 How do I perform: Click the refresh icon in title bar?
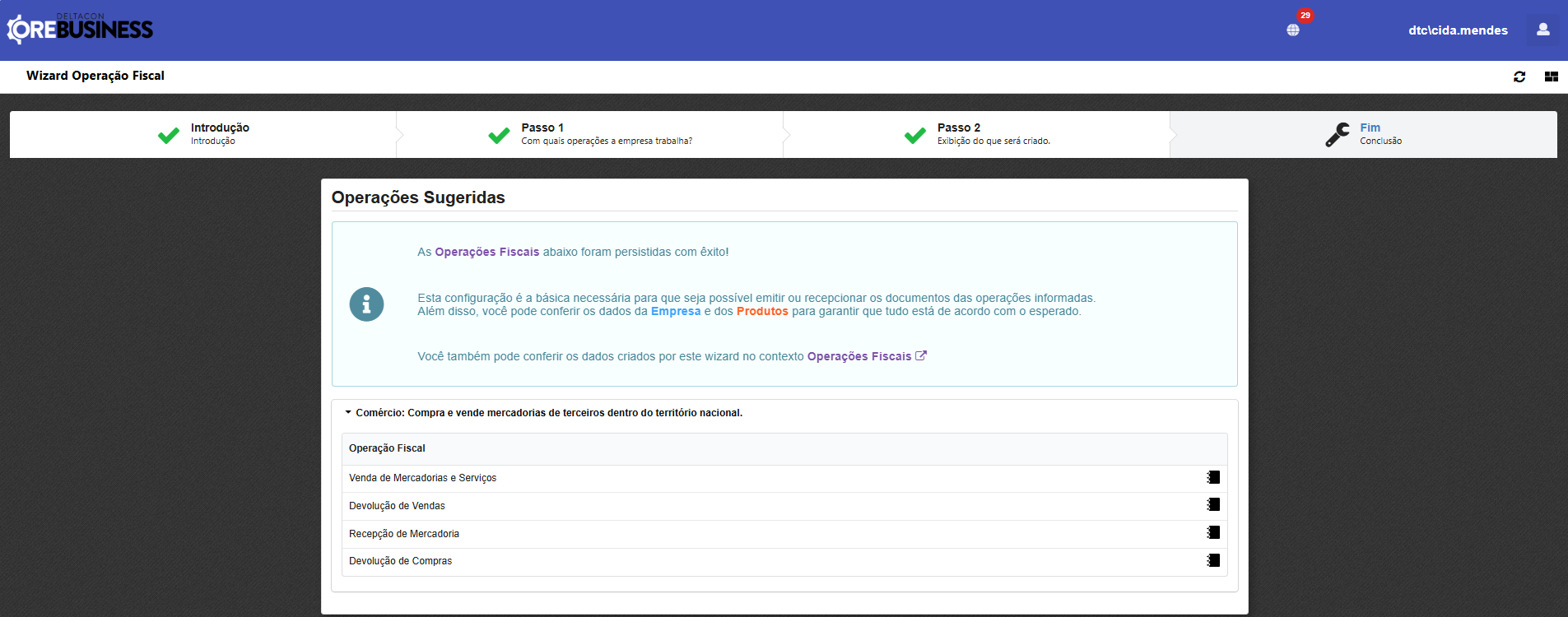click(1519, 77)
